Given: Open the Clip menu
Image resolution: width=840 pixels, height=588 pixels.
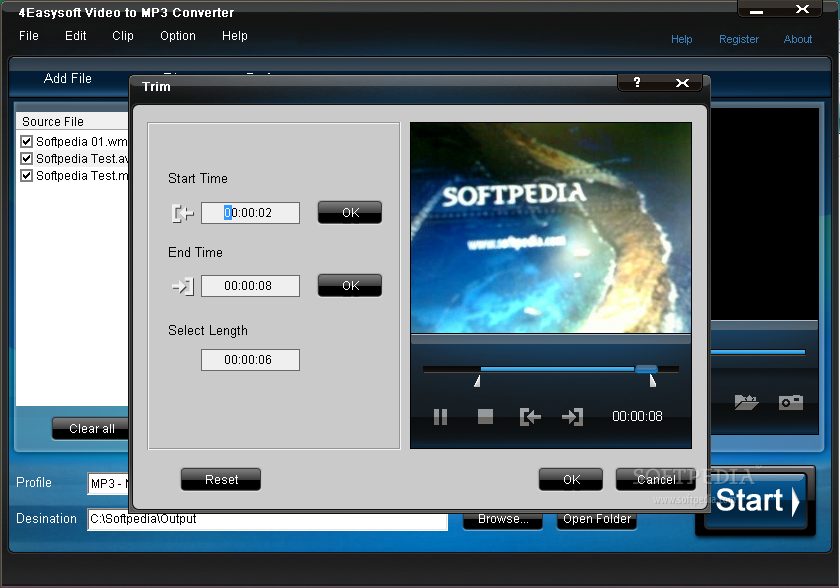Looking at the screenshot, I should coord(123,36).
